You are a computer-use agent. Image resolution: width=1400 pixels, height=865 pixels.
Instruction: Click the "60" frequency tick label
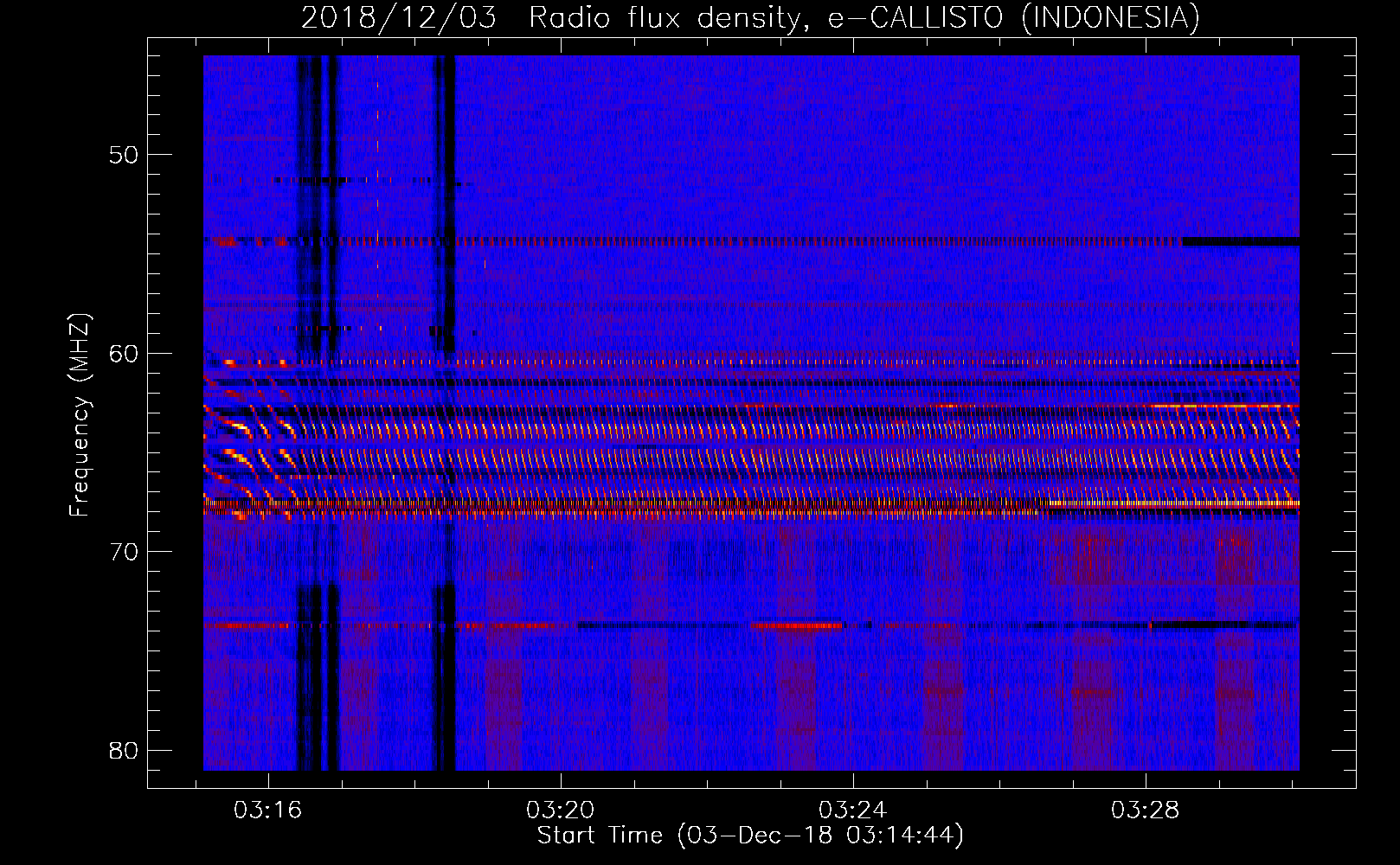coord(124,354)
